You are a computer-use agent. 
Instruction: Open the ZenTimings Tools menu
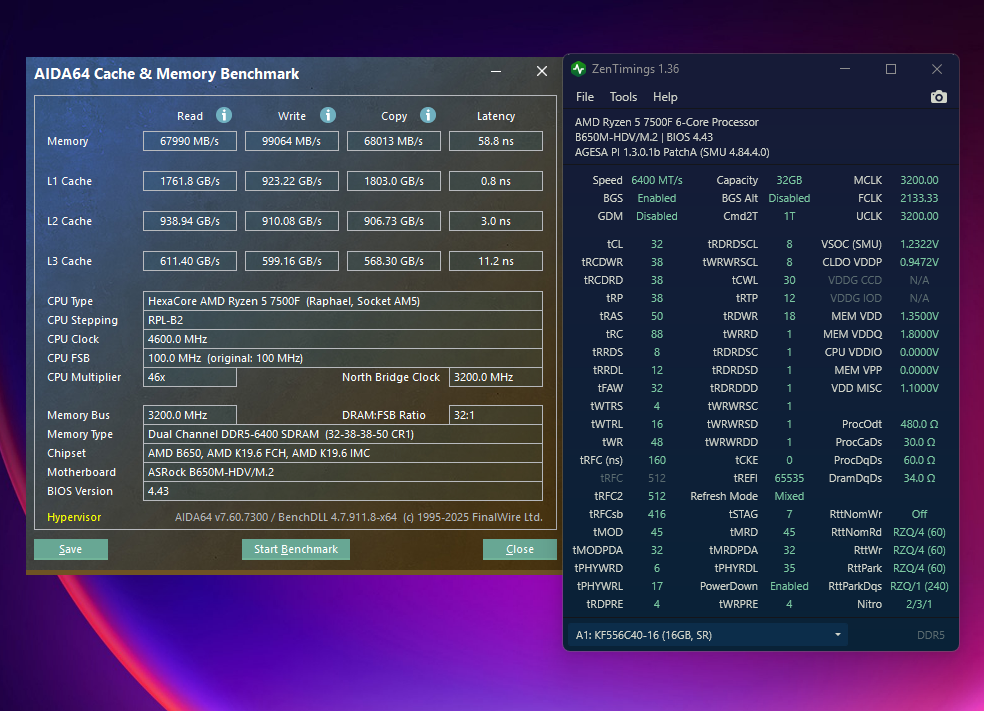tap(623, 97)
